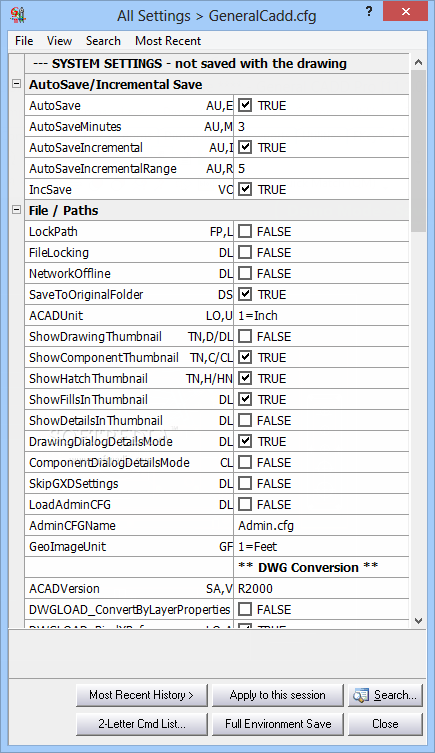Check ShowDetailsInThumbnail box
Viewport: 435px width, 753px height.
[245, 420]
